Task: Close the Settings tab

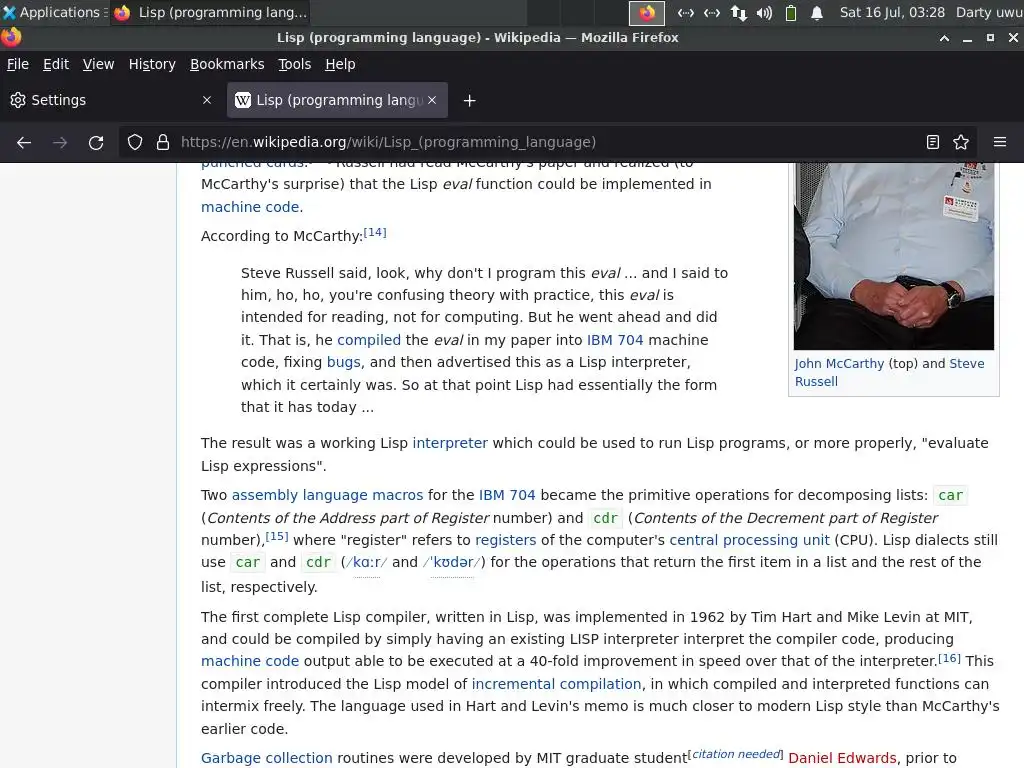Action: coord(207,100)
